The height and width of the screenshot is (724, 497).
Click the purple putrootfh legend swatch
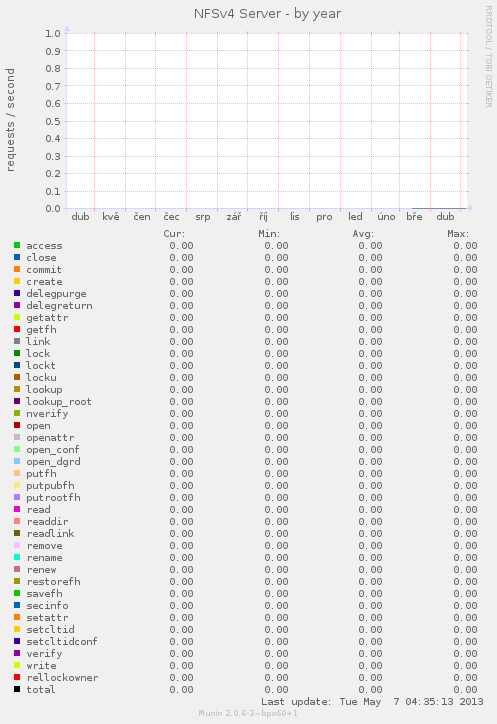(17, 497)
